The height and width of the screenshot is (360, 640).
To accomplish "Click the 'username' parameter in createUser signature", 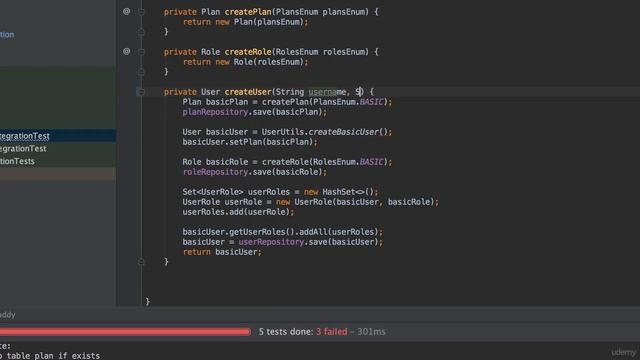I will 327,92.
